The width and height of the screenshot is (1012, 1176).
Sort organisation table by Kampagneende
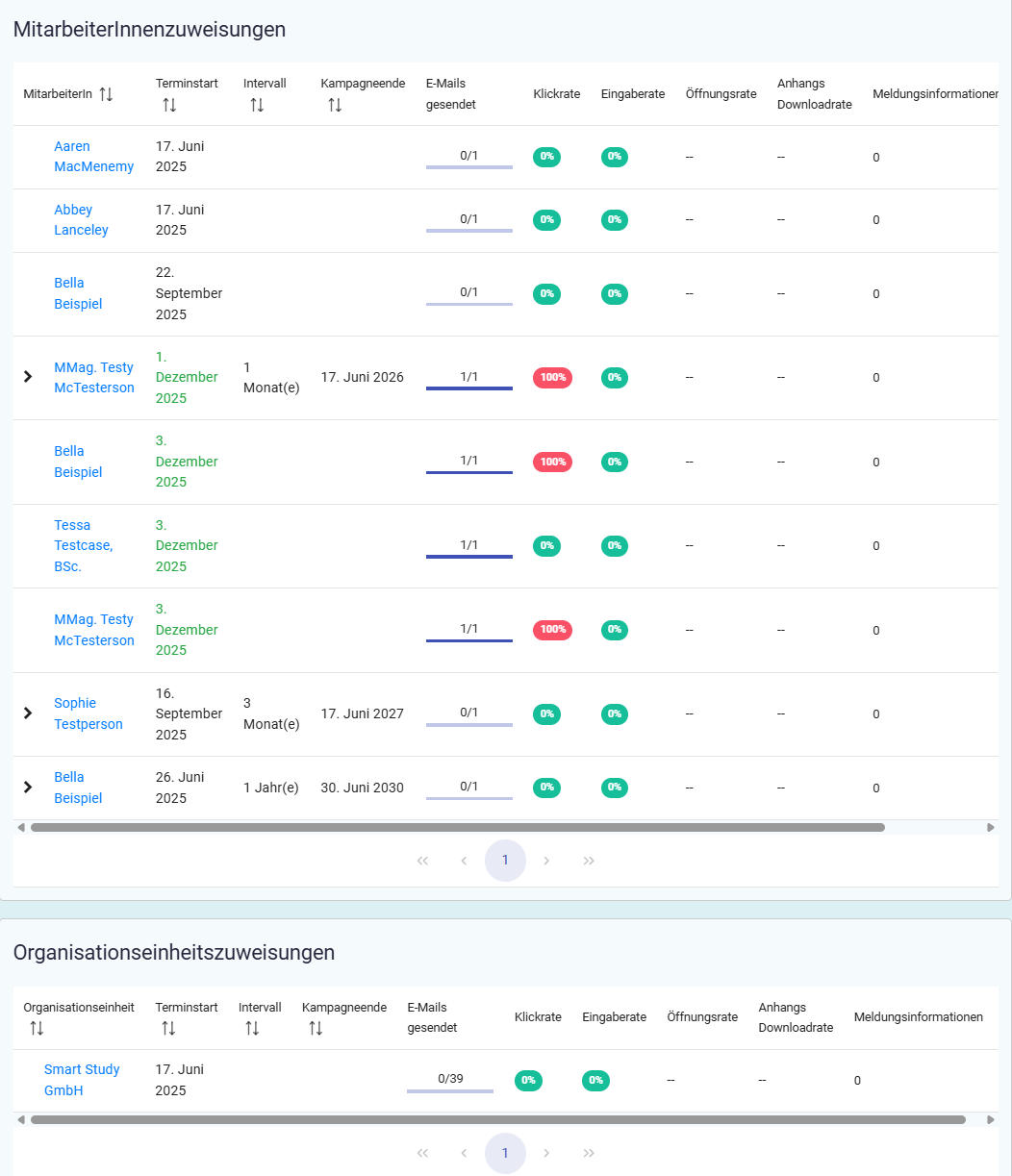coord(316,1029)
